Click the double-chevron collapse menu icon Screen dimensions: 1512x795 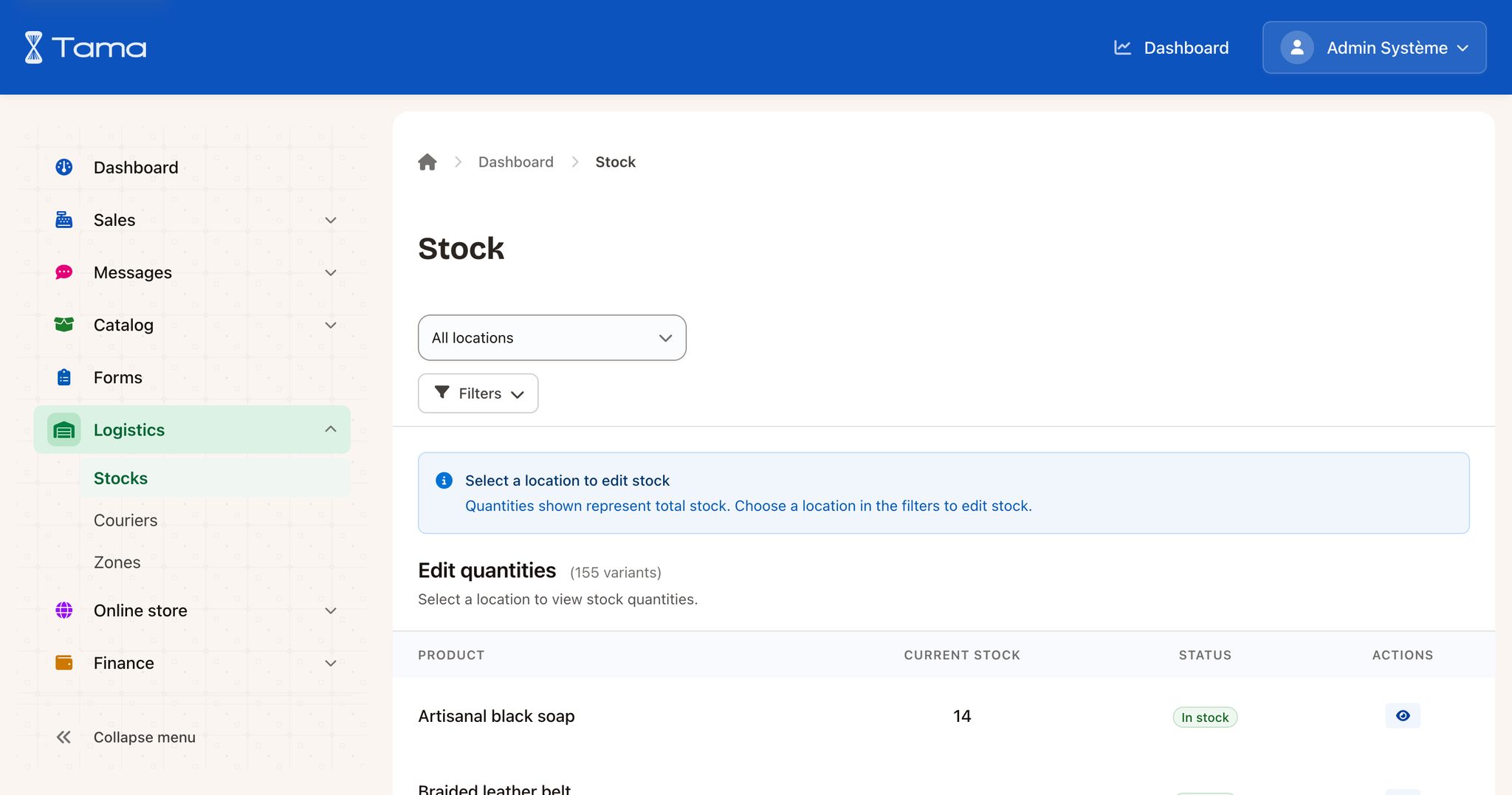point(64,737)
